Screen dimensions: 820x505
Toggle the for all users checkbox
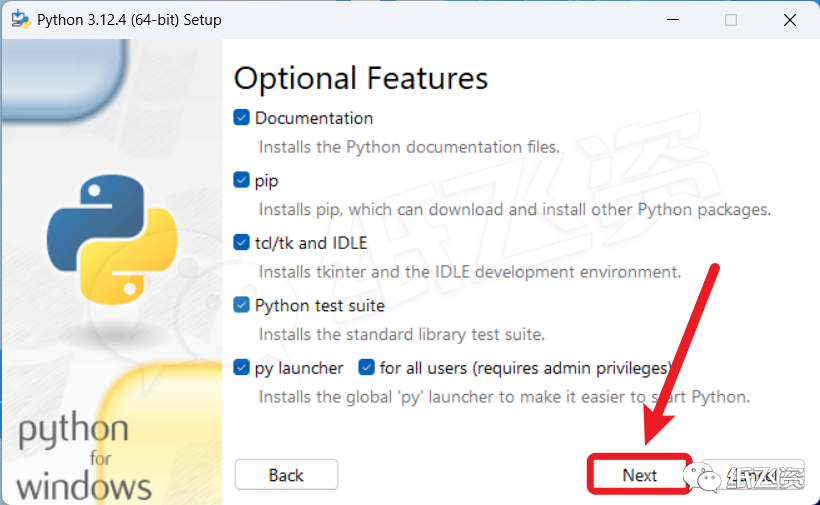pyautogui.click(x=366, y=368)
